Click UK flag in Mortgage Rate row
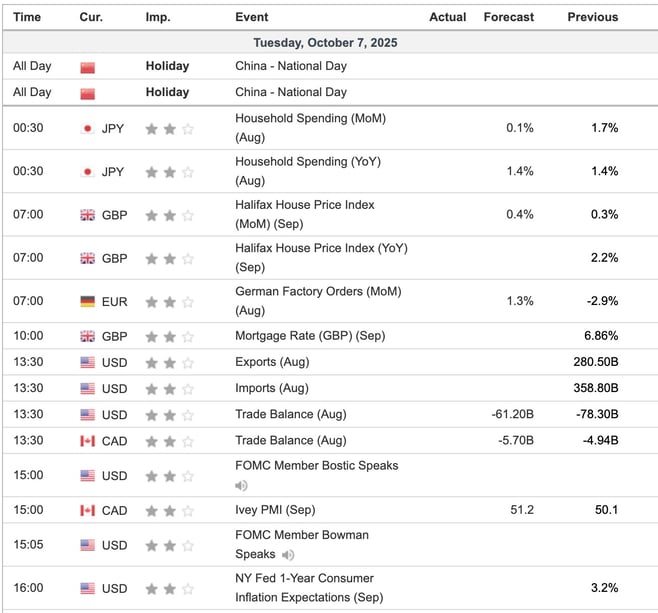Screen dimensions: 658x613 click(x=87, y=336)
